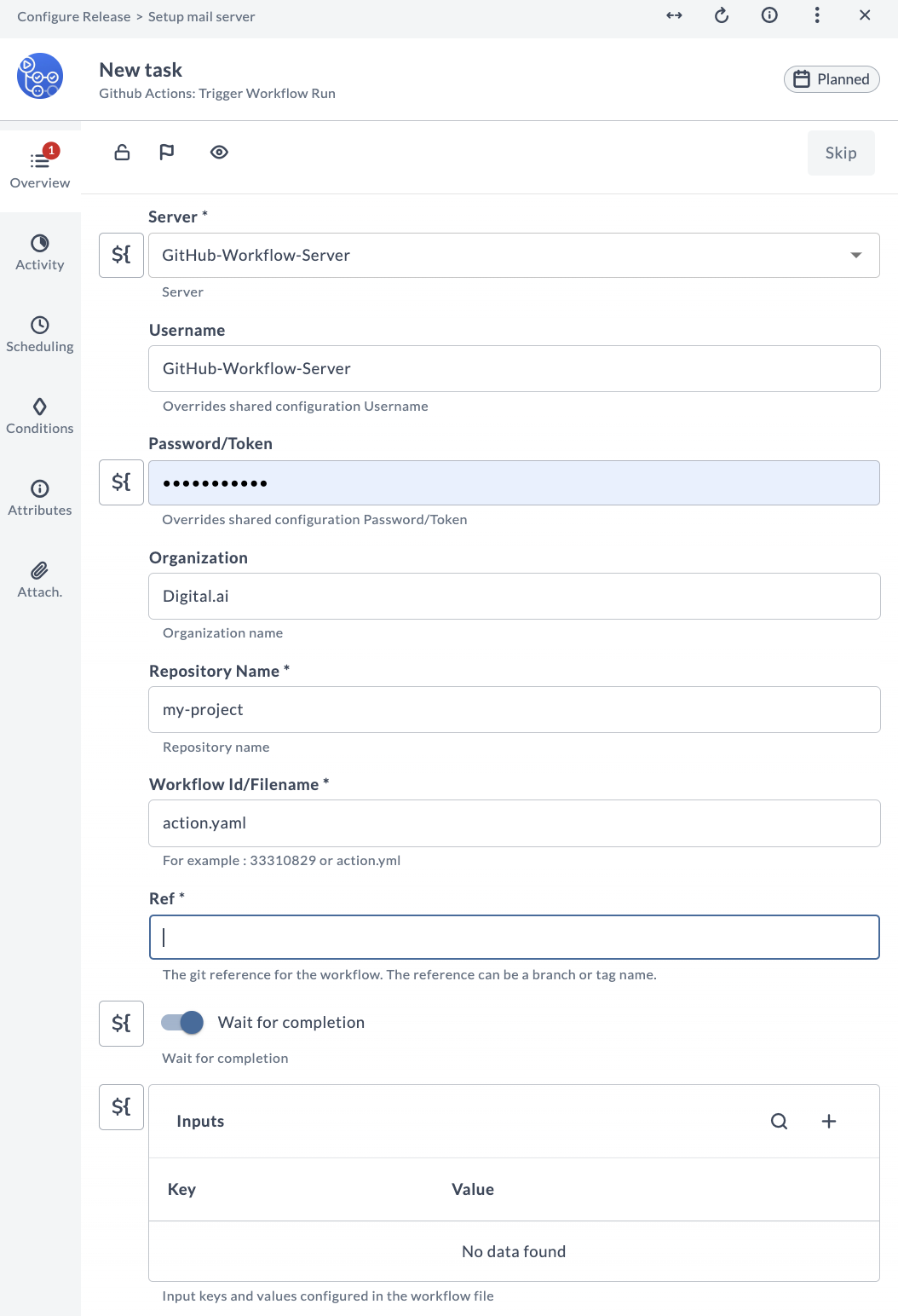
Task: Click the 'No data found' text
Action: (x=514, y=1251)
